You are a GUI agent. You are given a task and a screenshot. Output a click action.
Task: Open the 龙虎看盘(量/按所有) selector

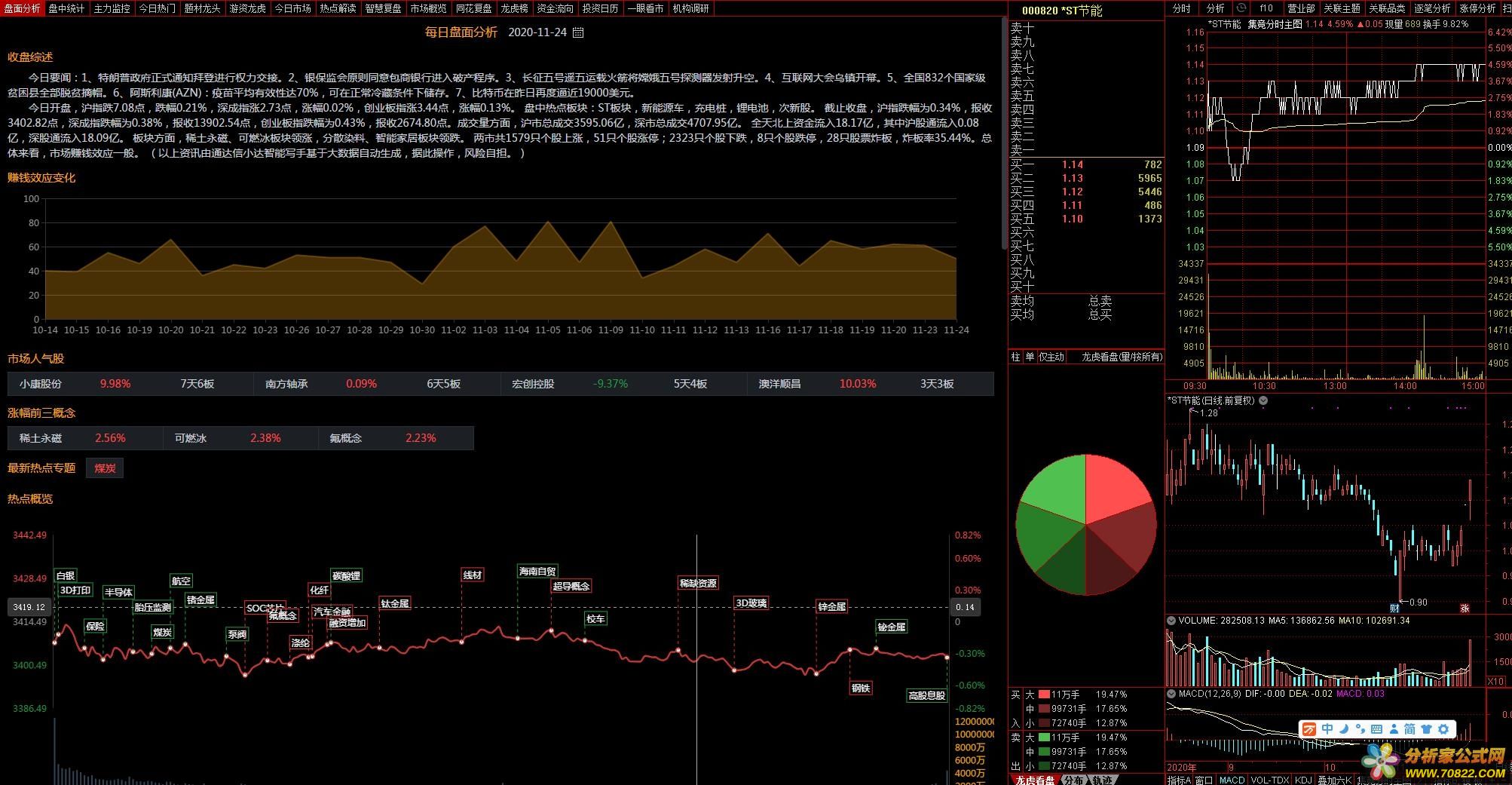tap(1122, 357)
